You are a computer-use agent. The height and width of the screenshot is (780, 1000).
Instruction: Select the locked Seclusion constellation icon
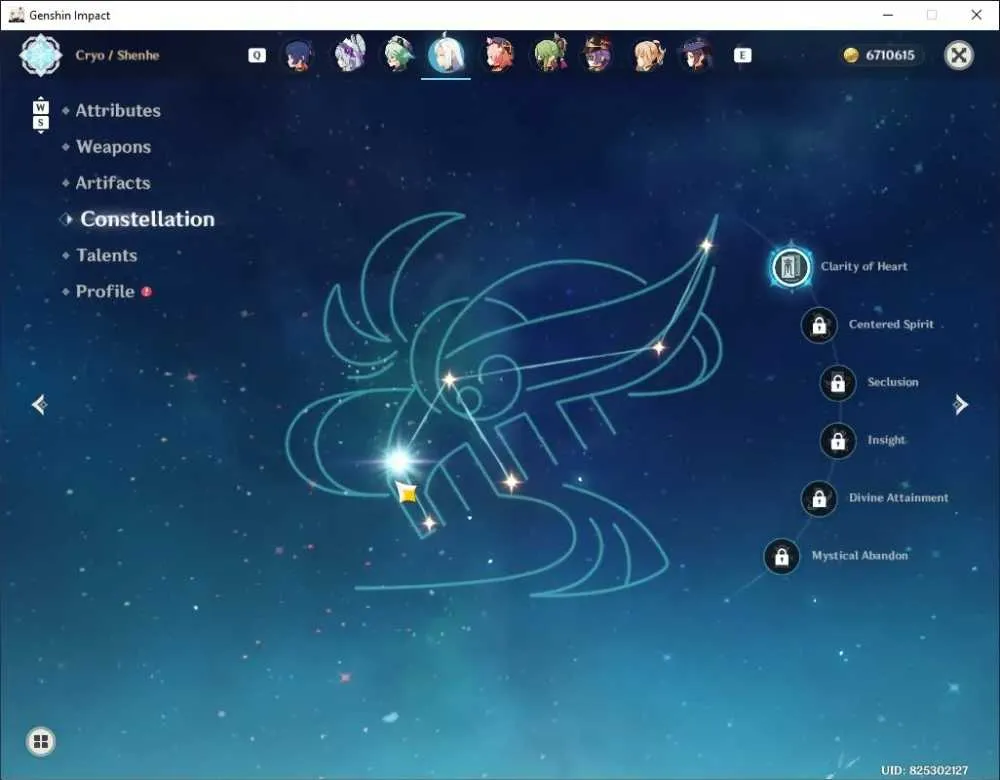coord(837,383)
